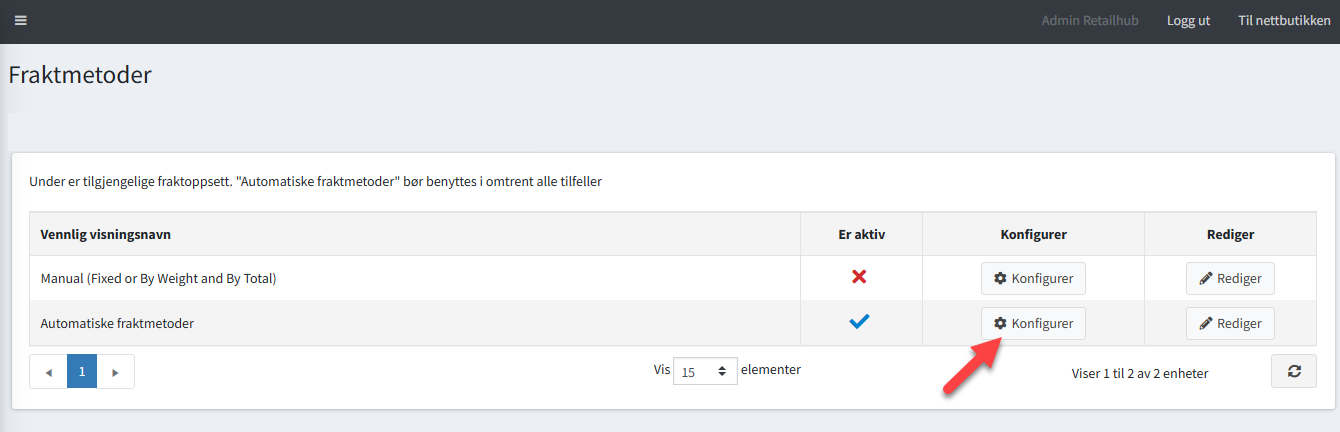Edit Automatiske fraktmetoder entry

[1229, 323]
